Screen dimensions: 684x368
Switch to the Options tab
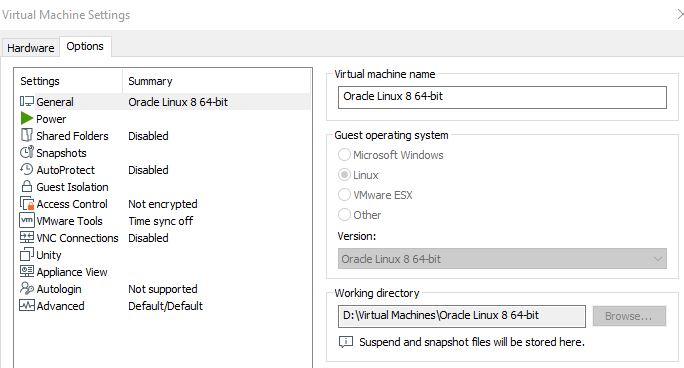pos(85,46)
